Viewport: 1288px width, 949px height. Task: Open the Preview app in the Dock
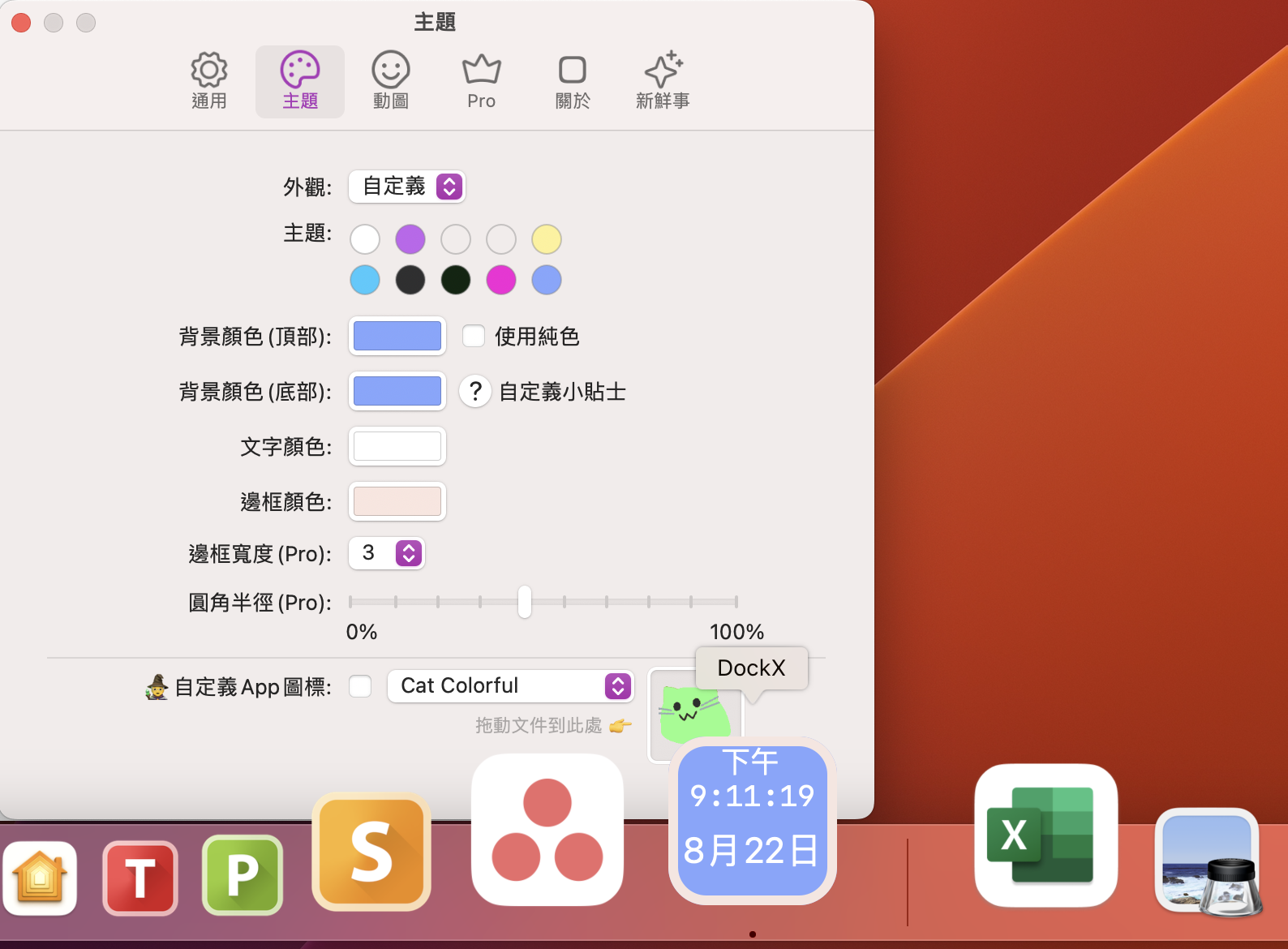tap(1208, 862)
